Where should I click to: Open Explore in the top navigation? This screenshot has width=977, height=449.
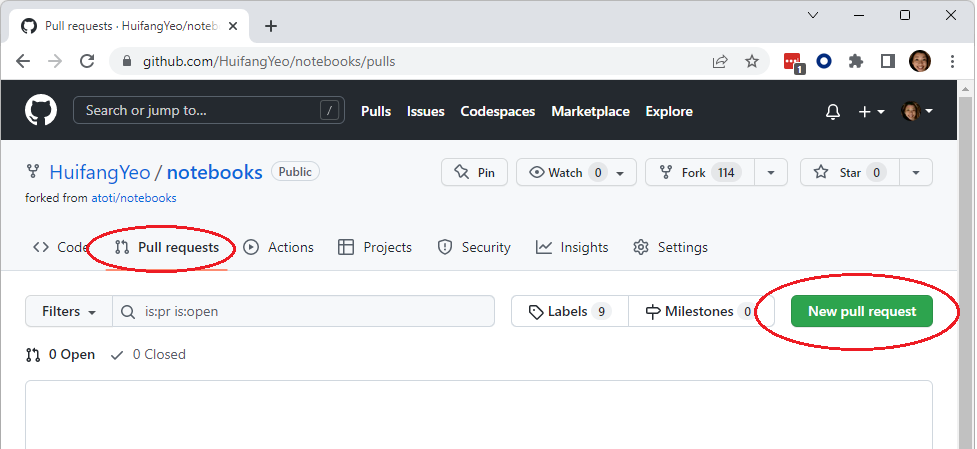coord(669,111)
